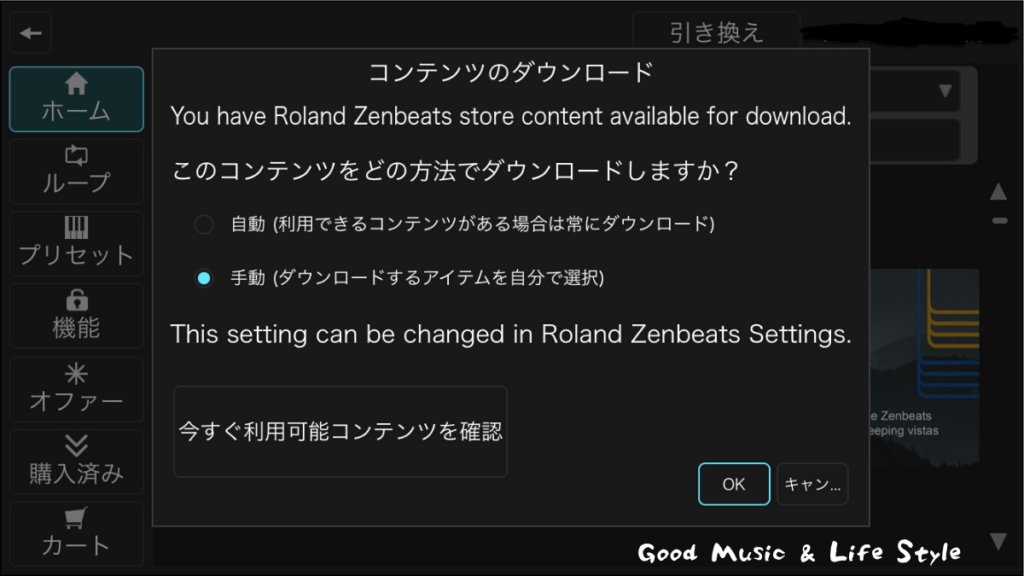The width and height of the screenshot is (1024, 576).
Task: Open the ホーム home icon tab
Action: click(x=76, y=99)
